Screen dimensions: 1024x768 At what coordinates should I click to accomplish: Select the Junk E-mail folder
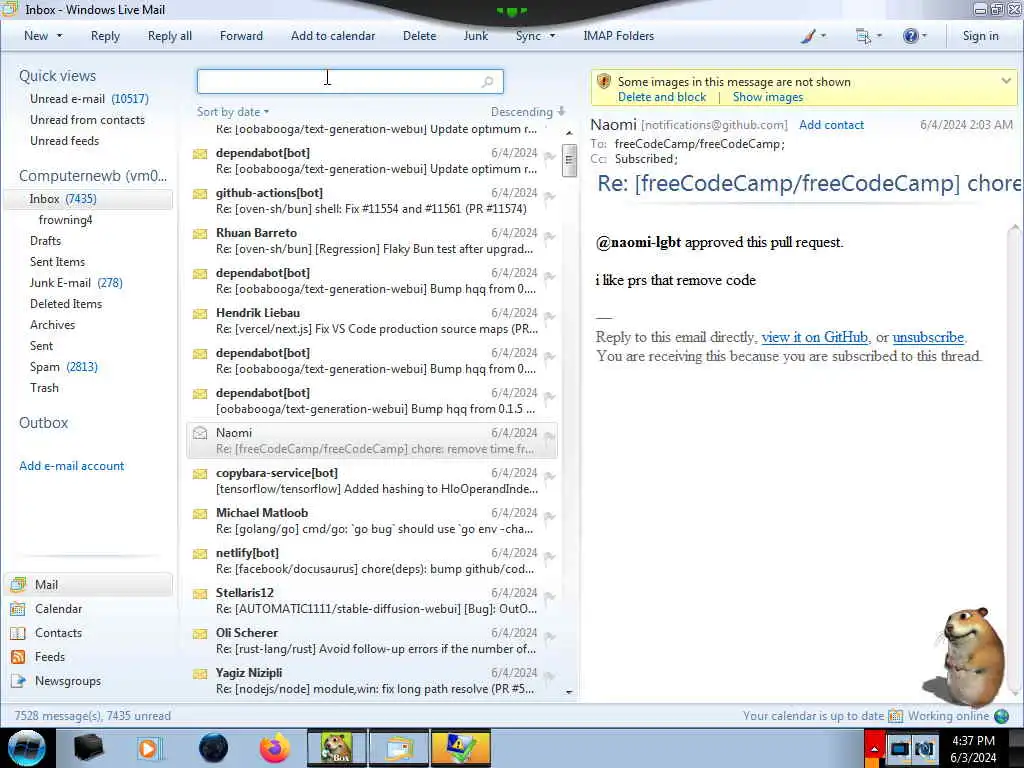coord(76,283)
